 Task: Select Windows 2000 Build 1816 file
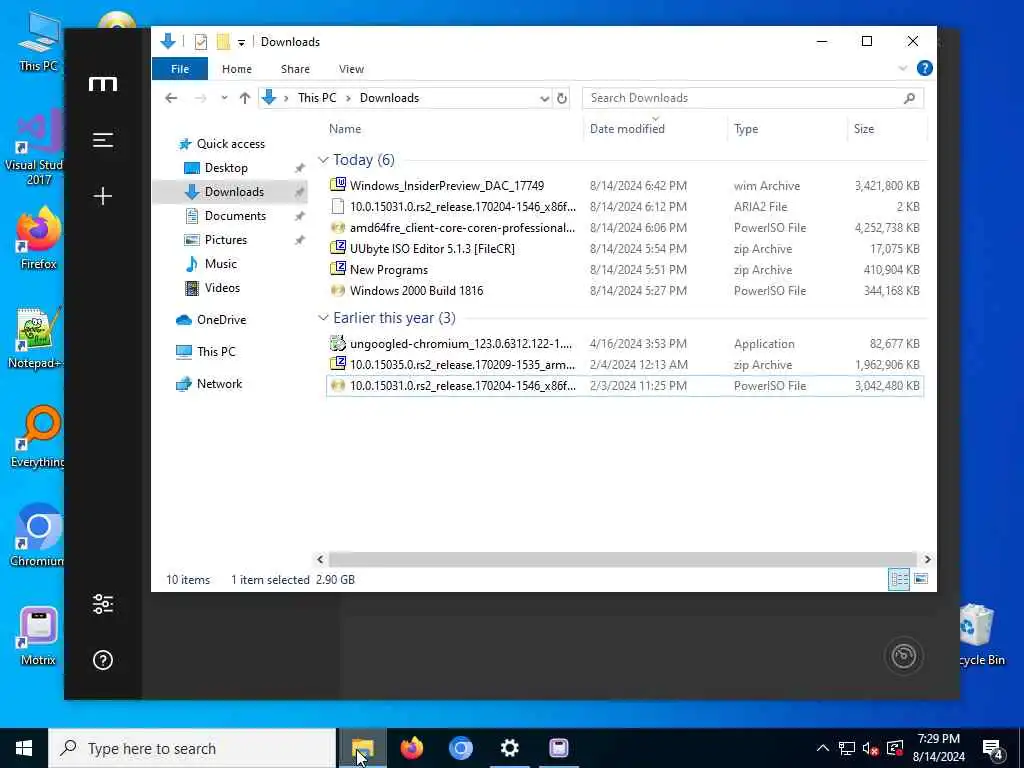coord(624,291)
